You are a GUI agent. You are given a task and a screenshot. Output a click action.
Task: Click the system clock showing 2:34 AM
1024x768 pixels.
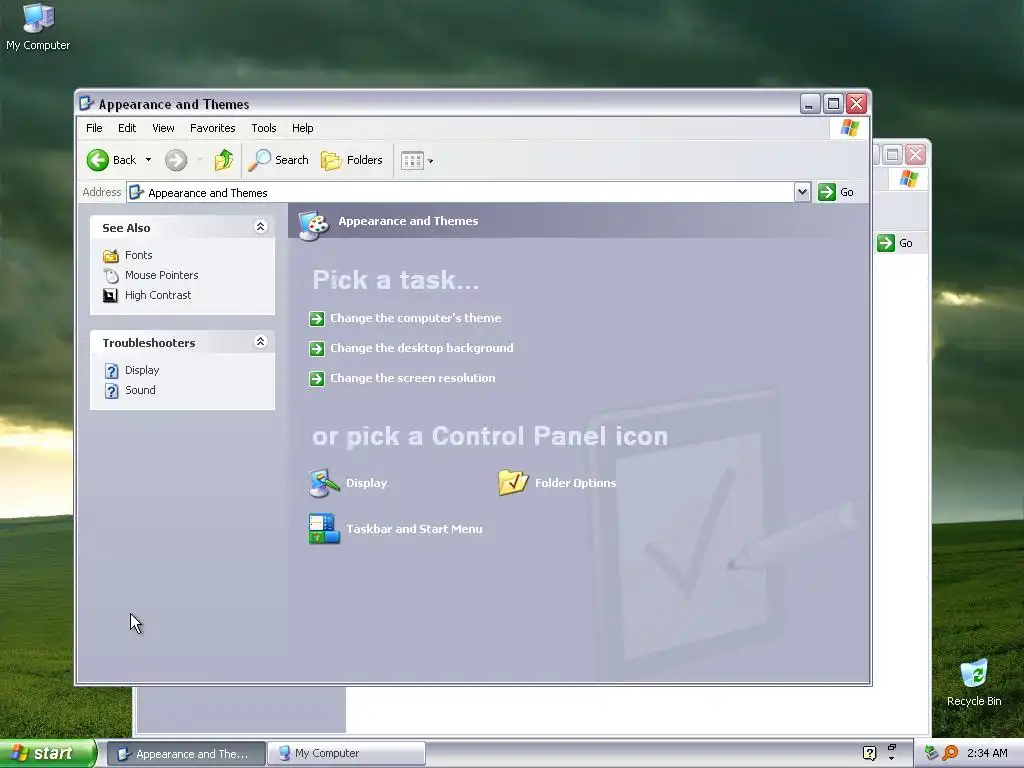(x=987, y=753)
